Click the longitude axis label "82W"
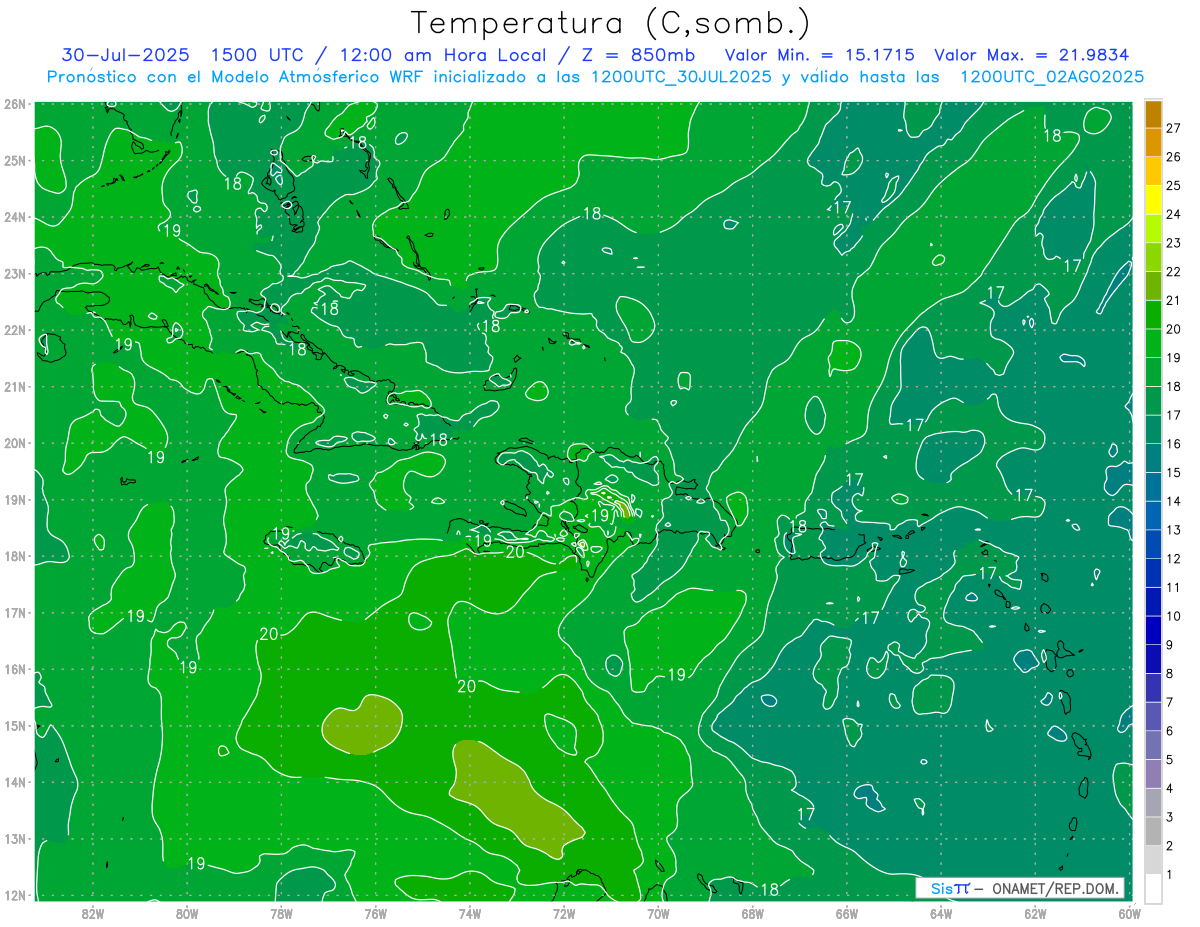1200x927 pixels. (93, 913)
